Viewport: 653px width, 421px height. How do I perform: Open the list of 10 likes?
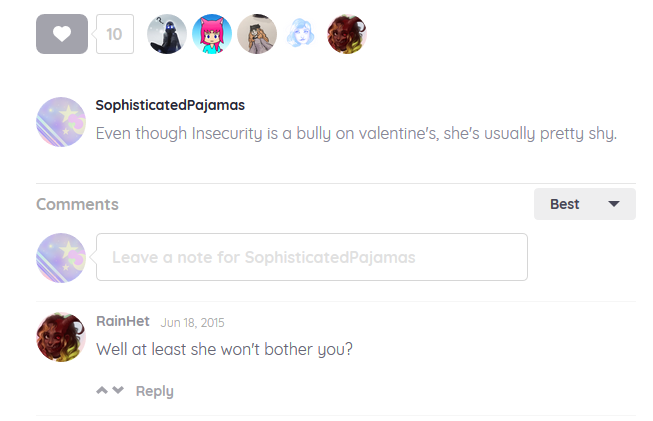click(x=114, y=34)
